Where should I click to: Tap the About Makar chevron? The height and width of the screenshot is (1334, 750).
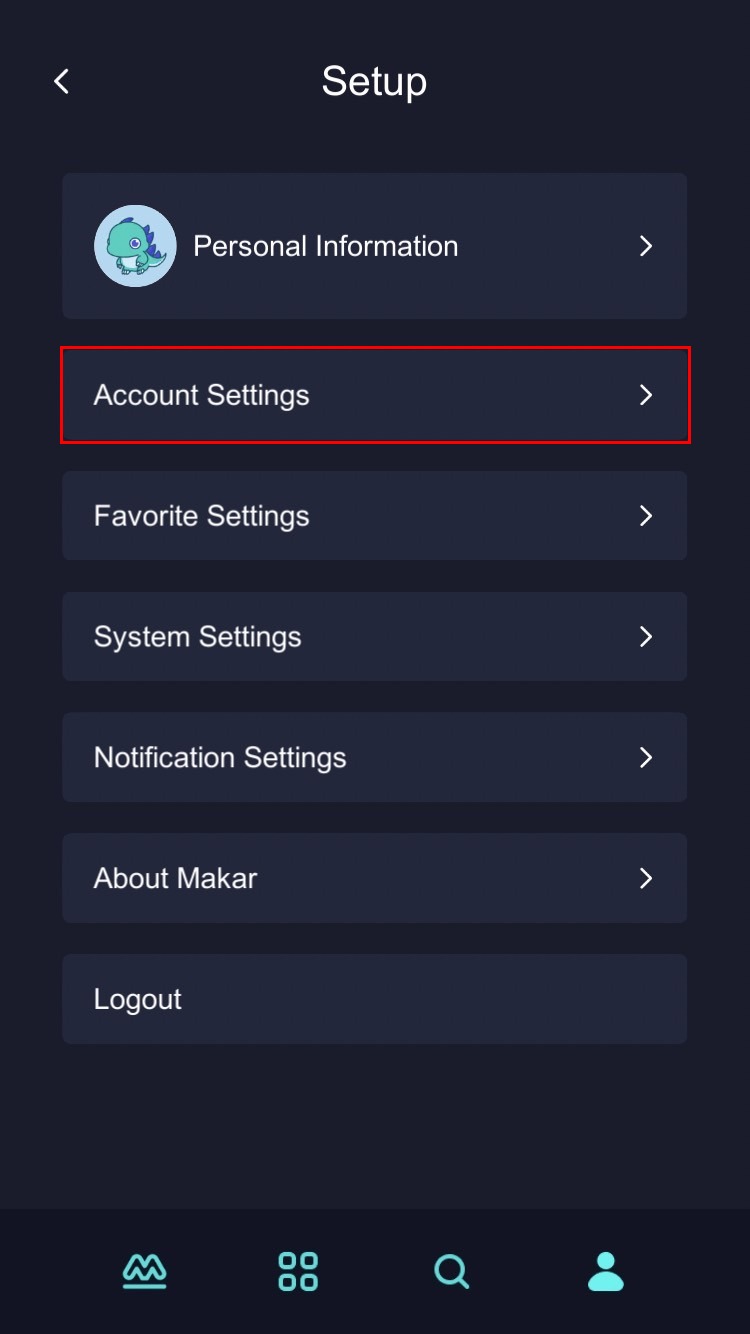(646, 878)
